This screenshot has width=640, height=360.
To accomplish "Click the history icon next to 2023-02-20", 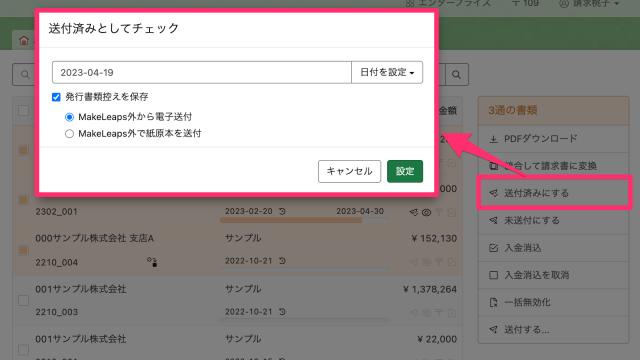I will point(282,211).
